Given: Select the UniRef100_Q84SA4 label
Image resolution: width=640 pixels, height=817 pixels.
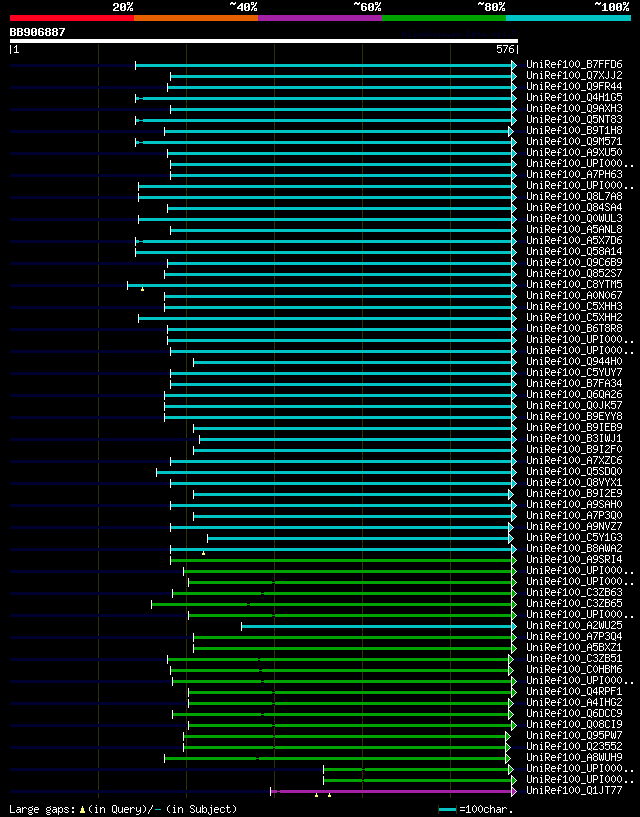Looking at the screenshot, I should point(574,207).
